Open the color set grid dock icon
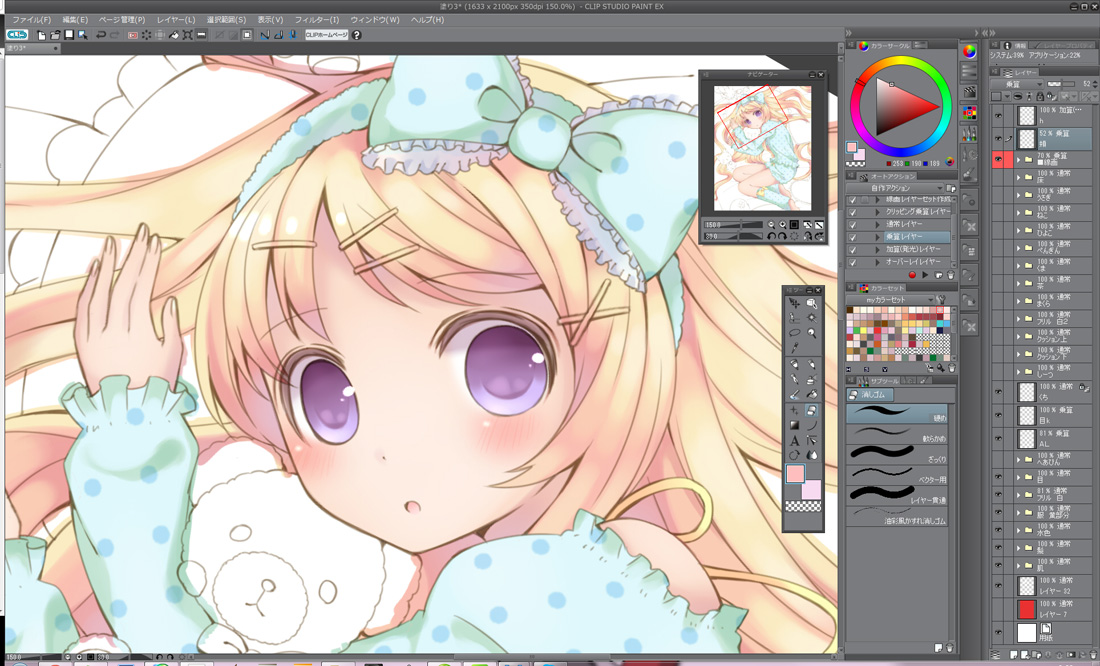 pyautogui.click(x=970, y=112)
